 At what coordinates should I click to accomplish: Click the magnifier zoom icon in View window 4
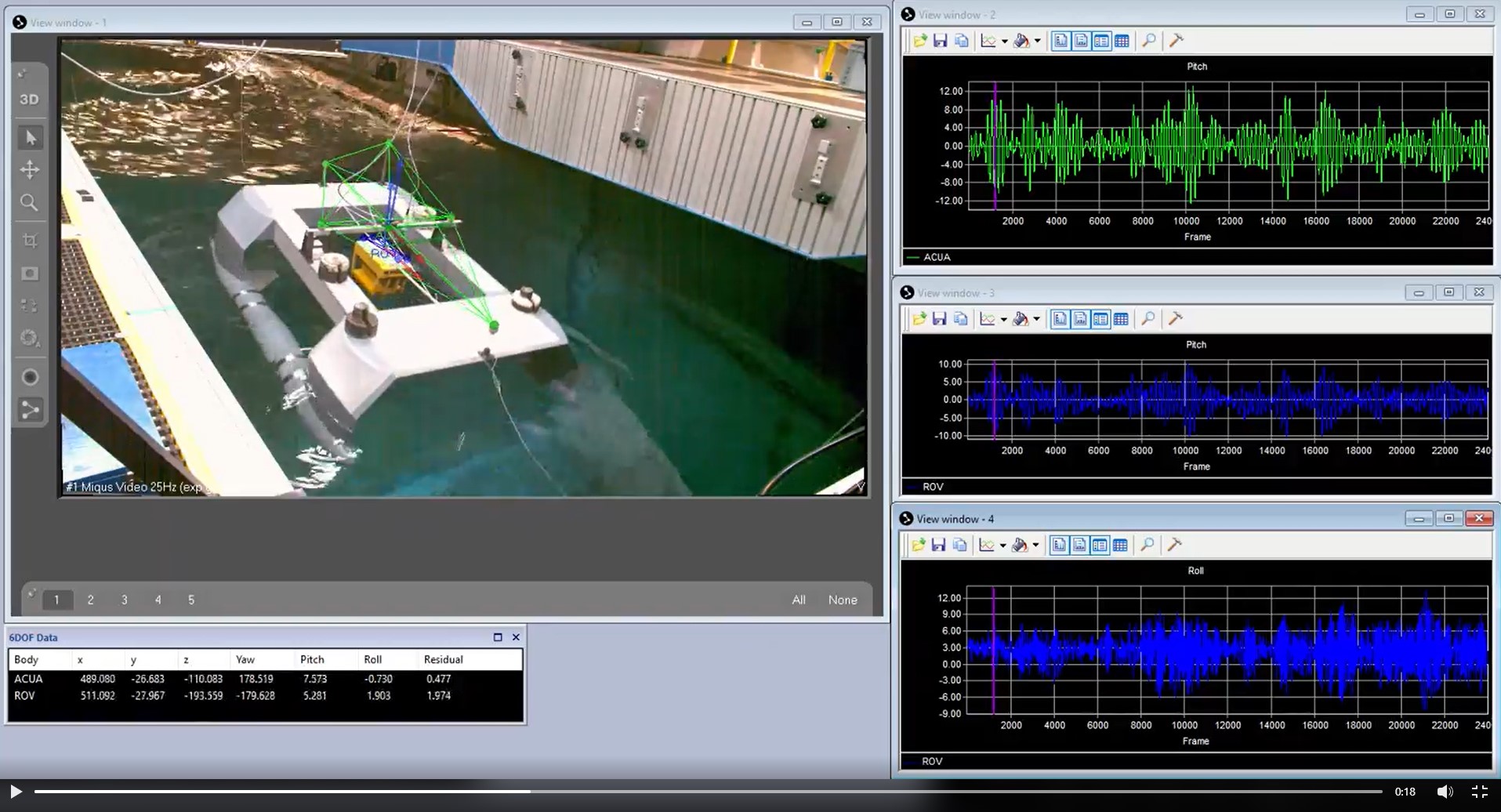(1148, 545)
